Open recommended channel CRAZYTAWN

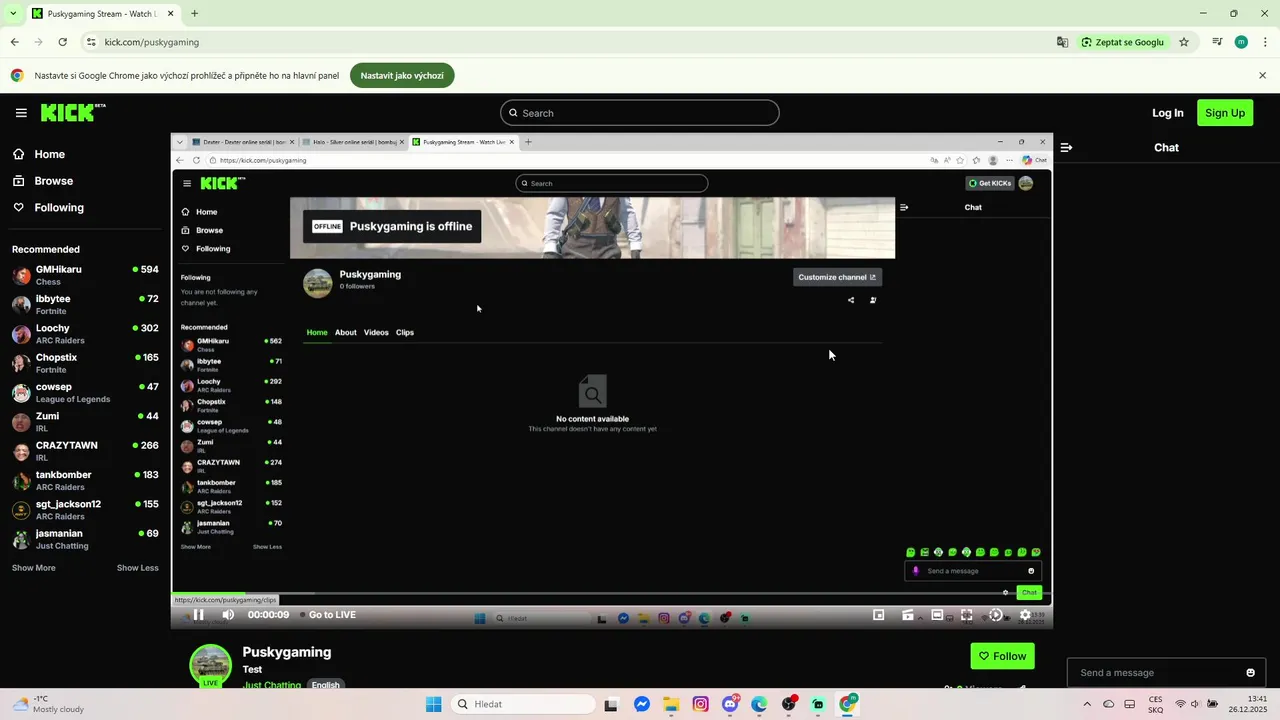[x=85, y=451]
